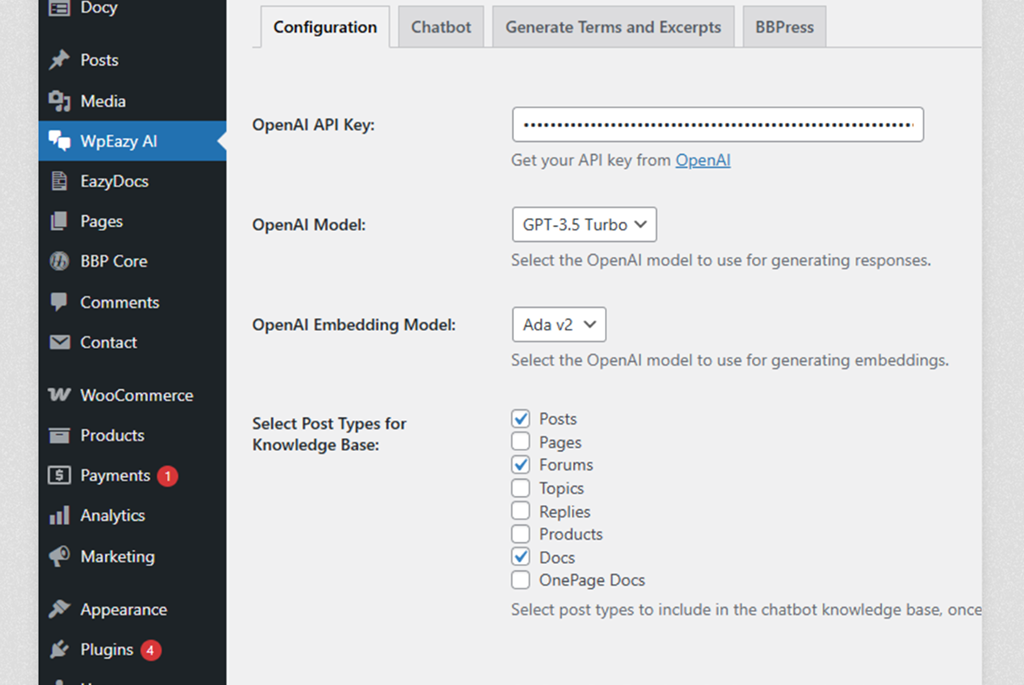
Task: Click the Comments speech bubble icon
Action: pyautogui.click(x=59, y=302)
